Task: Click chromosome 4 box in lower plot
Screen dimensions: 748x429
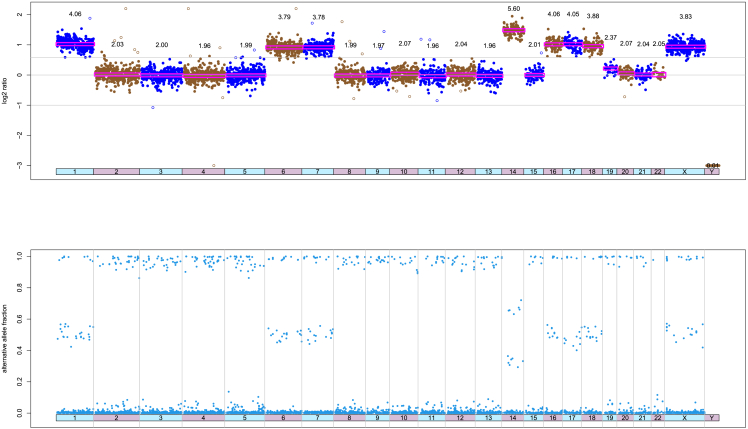Action: [x=204, y=417]
